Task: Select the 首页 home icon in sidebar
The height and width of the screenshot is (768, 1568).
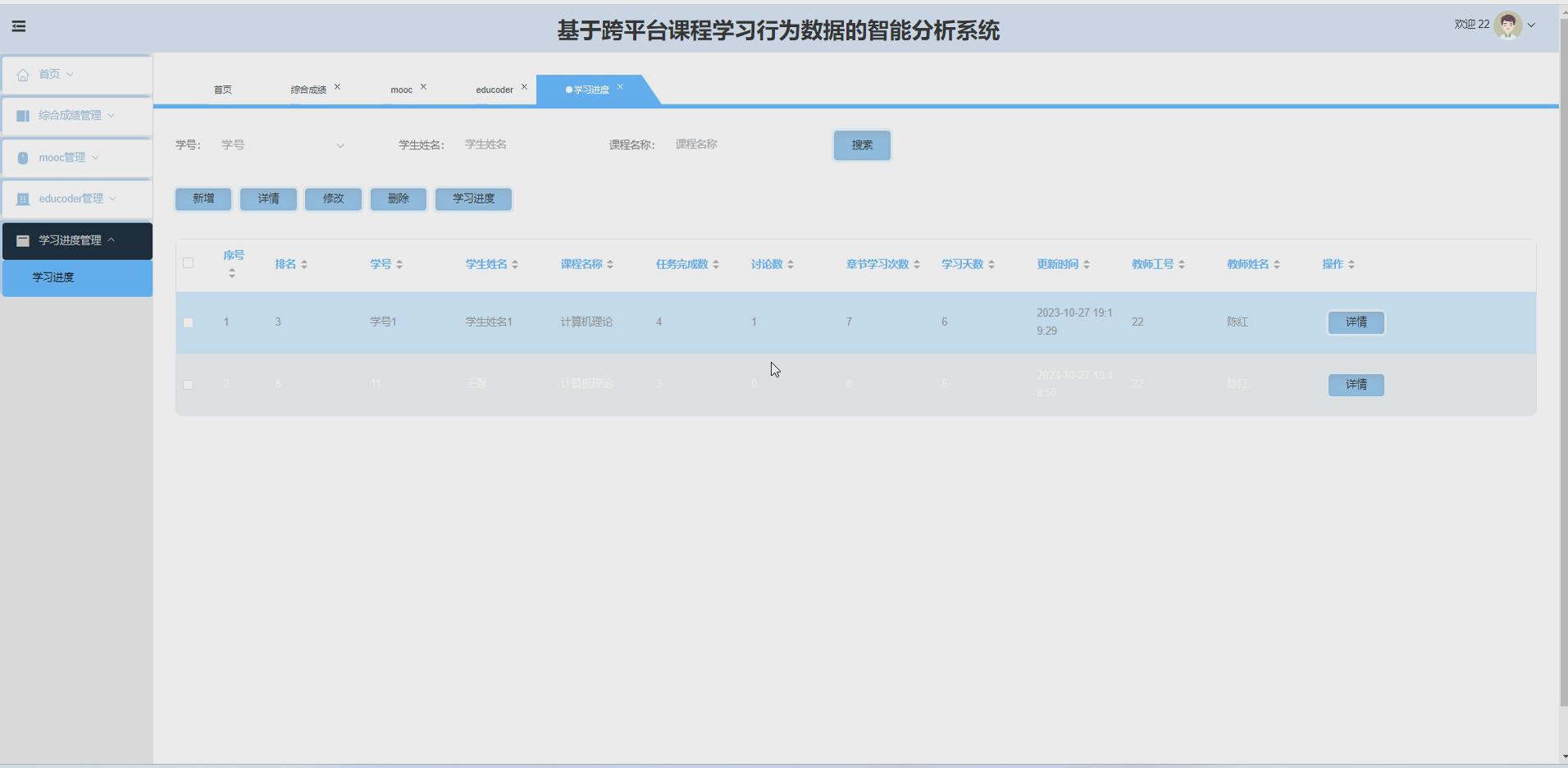Action: click(x=22, y=74)
